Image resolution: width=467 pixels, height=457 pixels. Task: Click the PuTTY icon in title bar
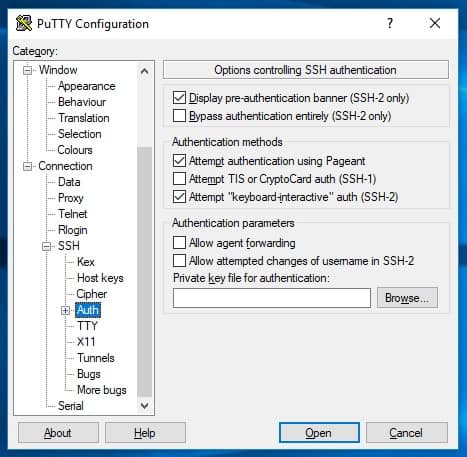point(24,23)
